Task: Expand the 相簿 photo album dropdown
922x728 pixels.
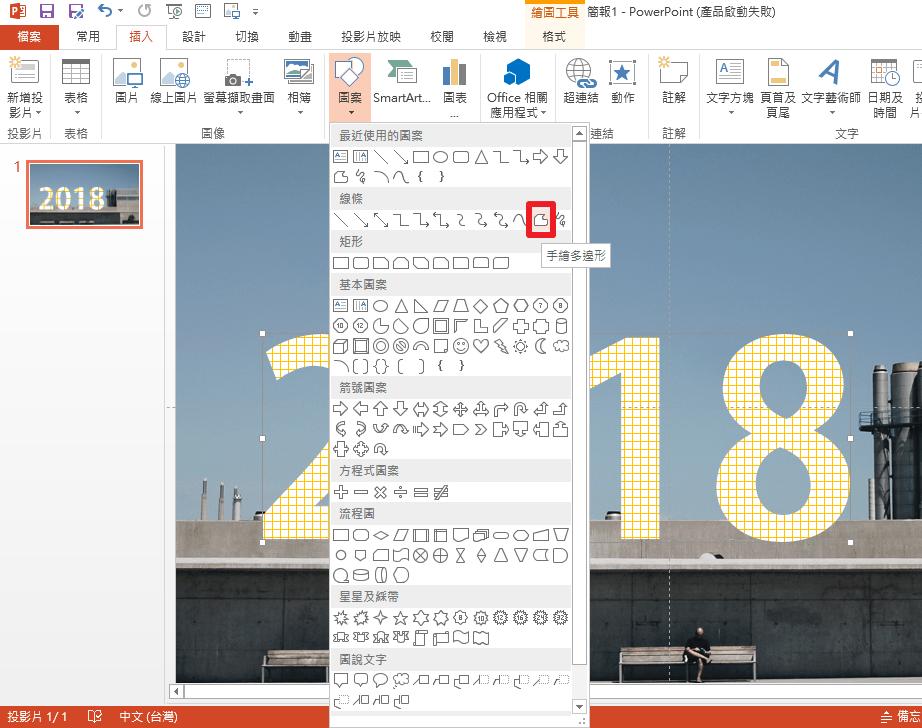Action: [x=298, y=104]
